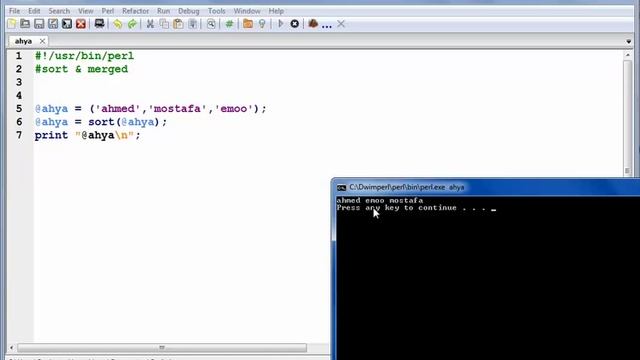Click the computer monitor toolbar icon
The image size is (640, 360).
tap(99, 24)
